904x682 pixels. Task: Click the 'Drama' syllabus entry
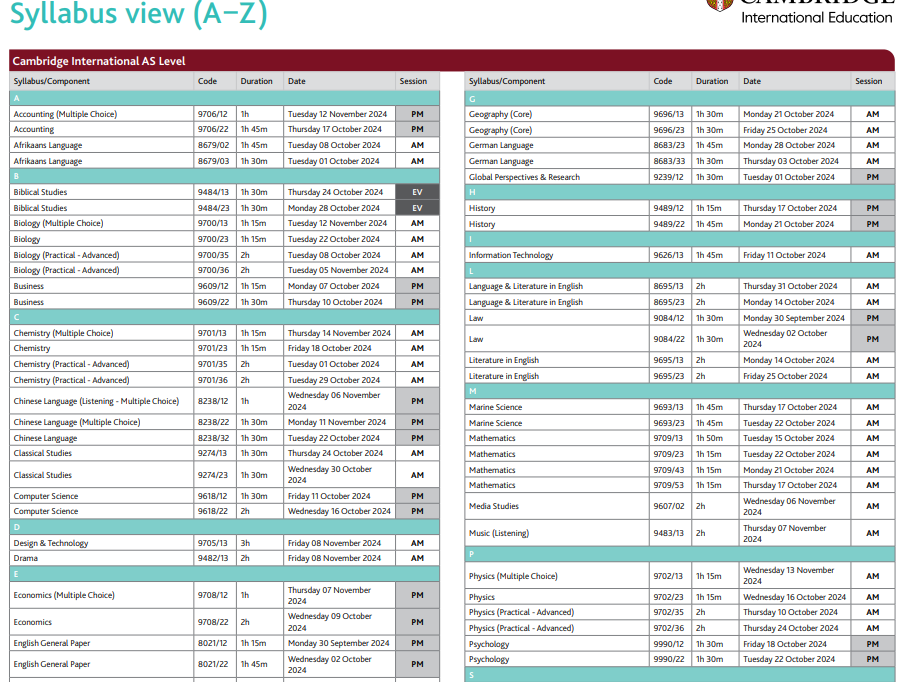point(26,558)
